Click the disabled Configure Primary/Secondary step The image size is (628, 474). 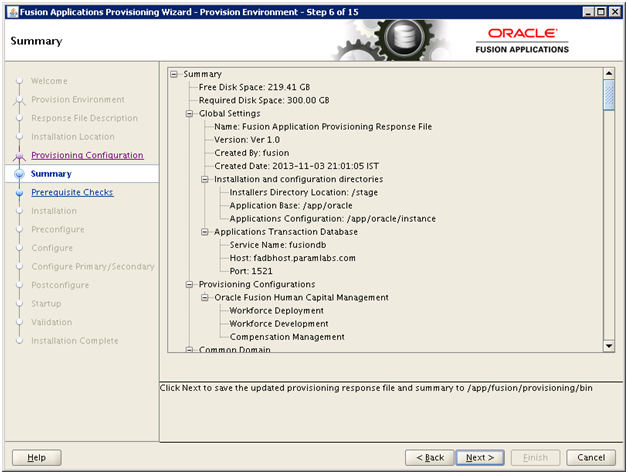pyautogui.click(x=93, y=266)
